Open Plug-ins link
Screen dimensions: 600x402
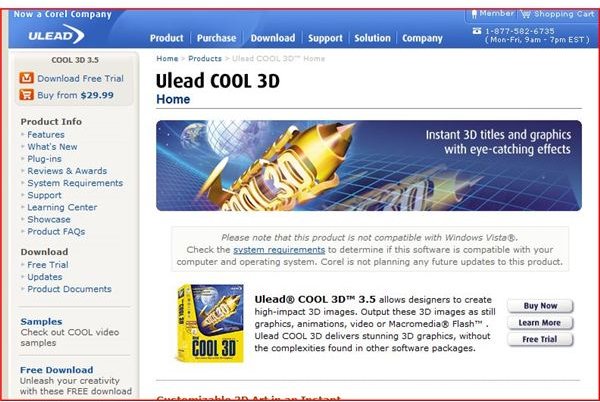coord(44,159)
